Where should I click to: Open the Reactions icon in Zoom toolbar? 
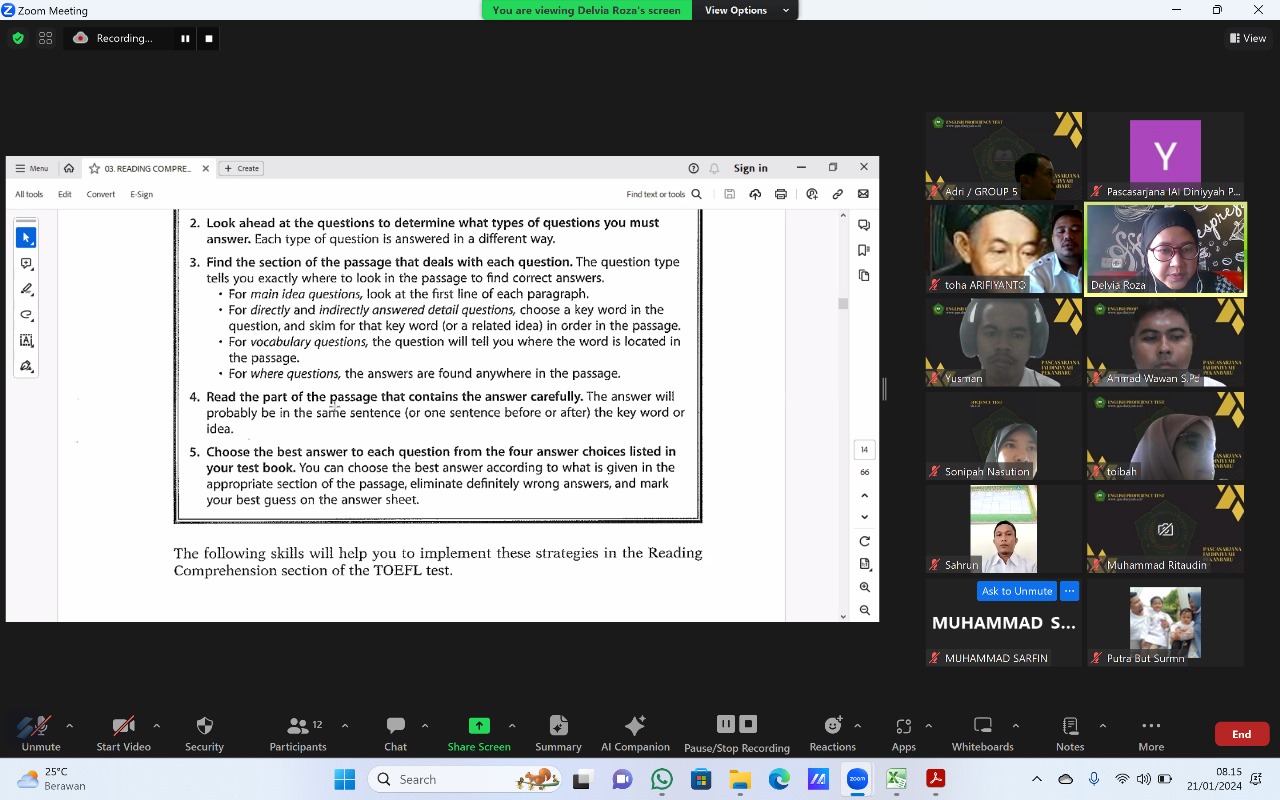pyautogui.click(x=832, y=727)
